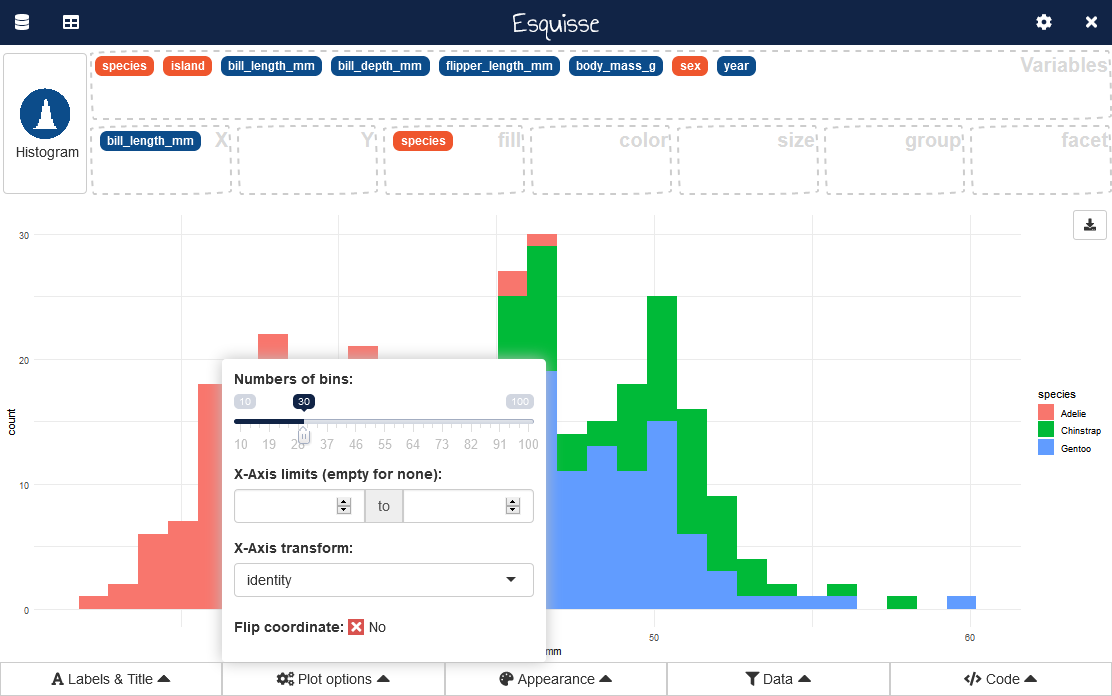1112x696 pixels.
Task: Open the Appearance tab
Action: point(555,679)
